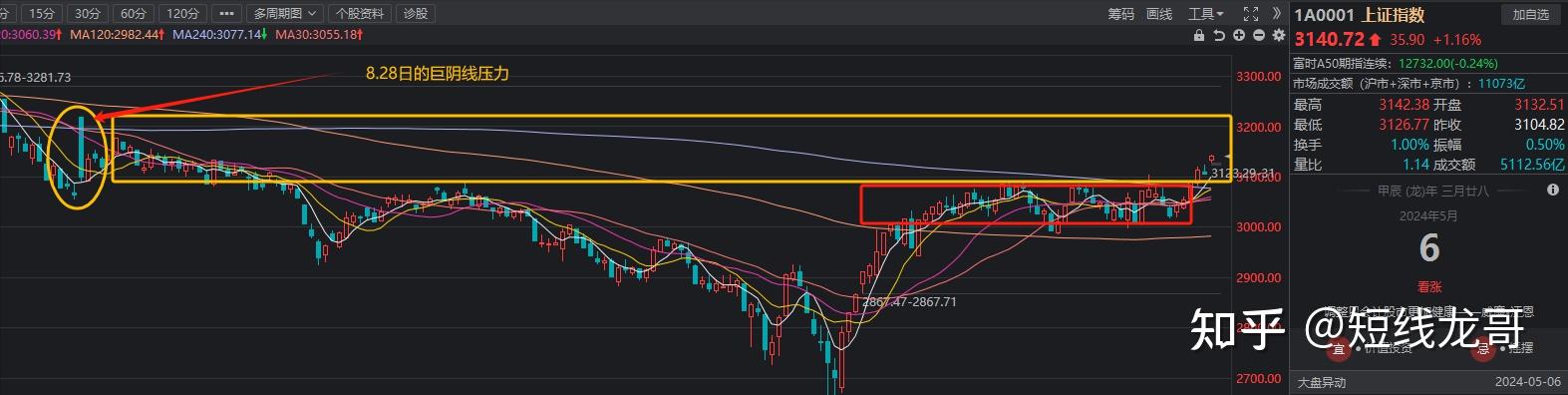Image resolution: width=1568 pixels, height=395 pixels.
Task: Click the red up-arrow beside the price
Action: (1376, 40)
